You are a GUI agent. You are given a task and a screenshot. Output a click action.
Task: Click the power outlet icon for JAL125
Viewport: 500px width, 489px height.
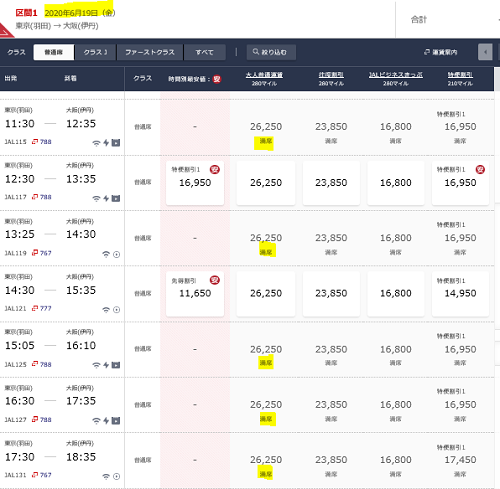click(x=106, y=365)
